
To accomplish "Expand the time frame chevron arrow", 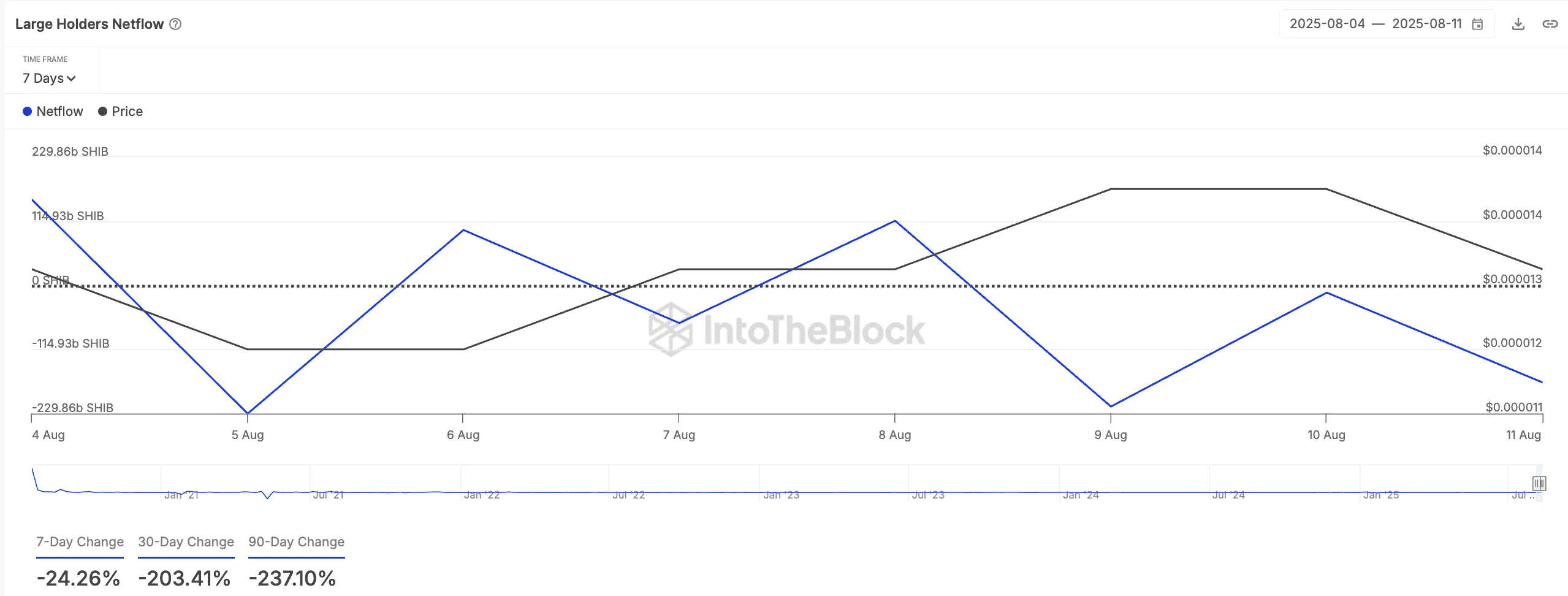I will pos(71,78).
